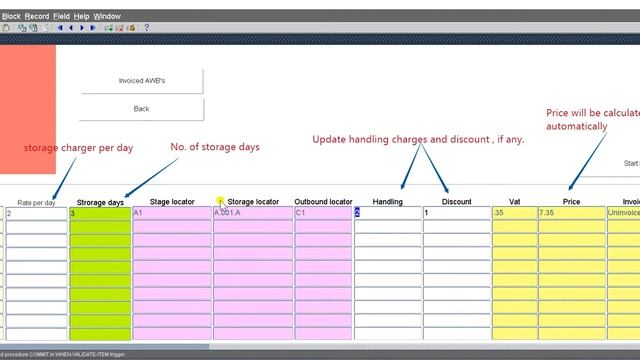The height and width of the screenshot is (360, 640).
Task: Click the COMMIT trigger status bar message
Action: point(62,355)
